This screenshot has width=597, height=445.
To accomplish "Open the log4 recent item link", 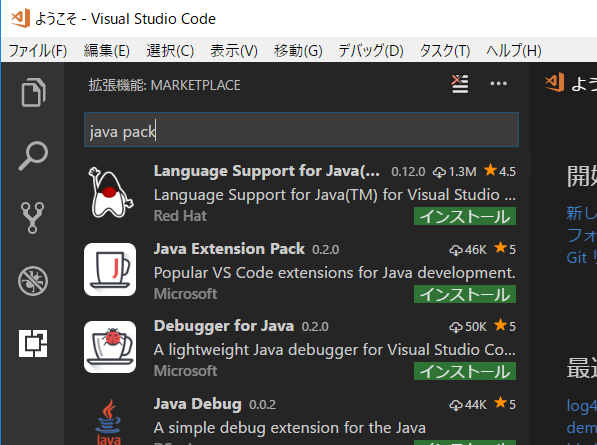I will tap(581, 406).
